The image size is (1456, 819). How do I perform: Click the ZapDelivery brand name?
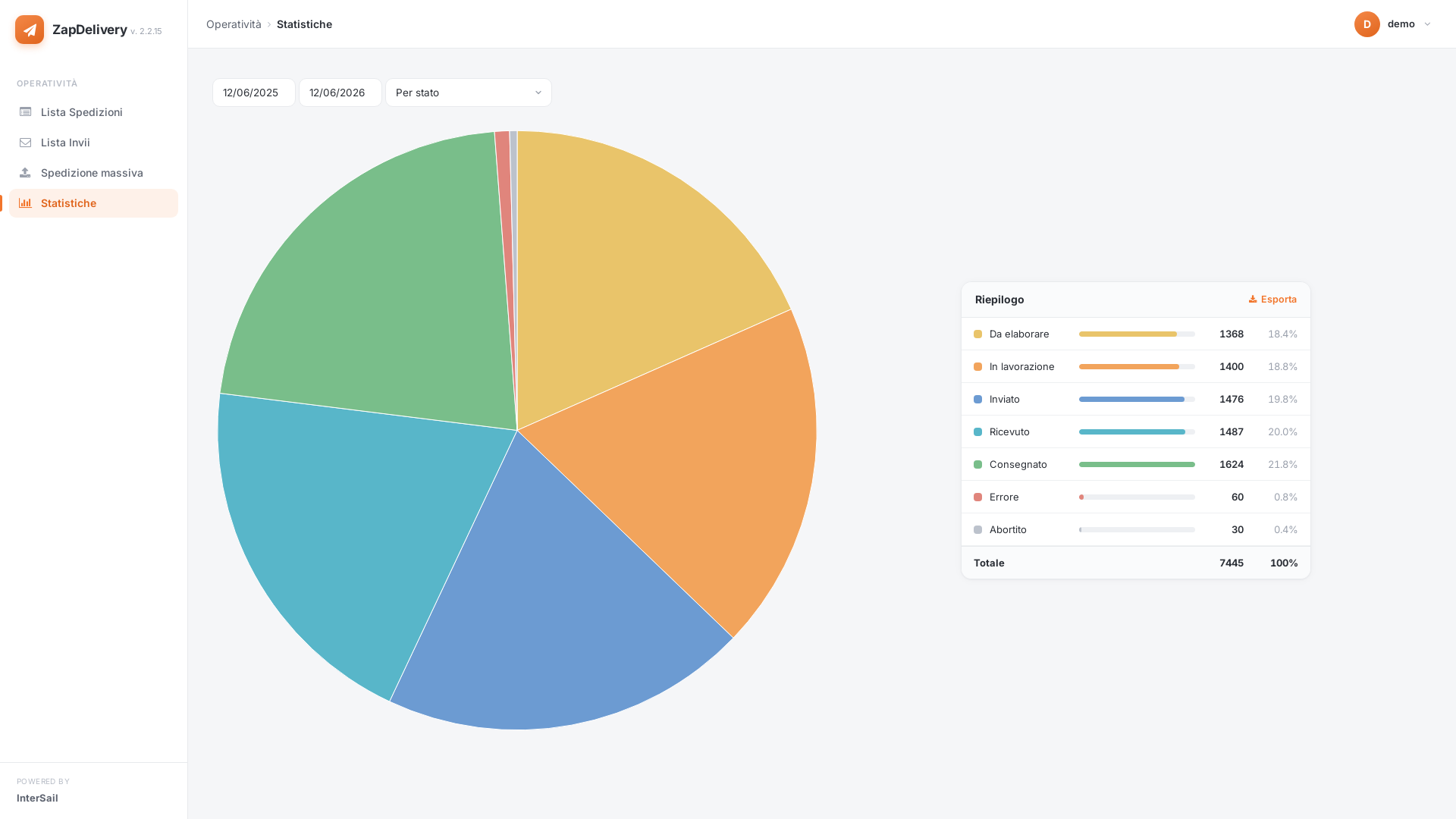pyautogui.click(x=89, y=30)
